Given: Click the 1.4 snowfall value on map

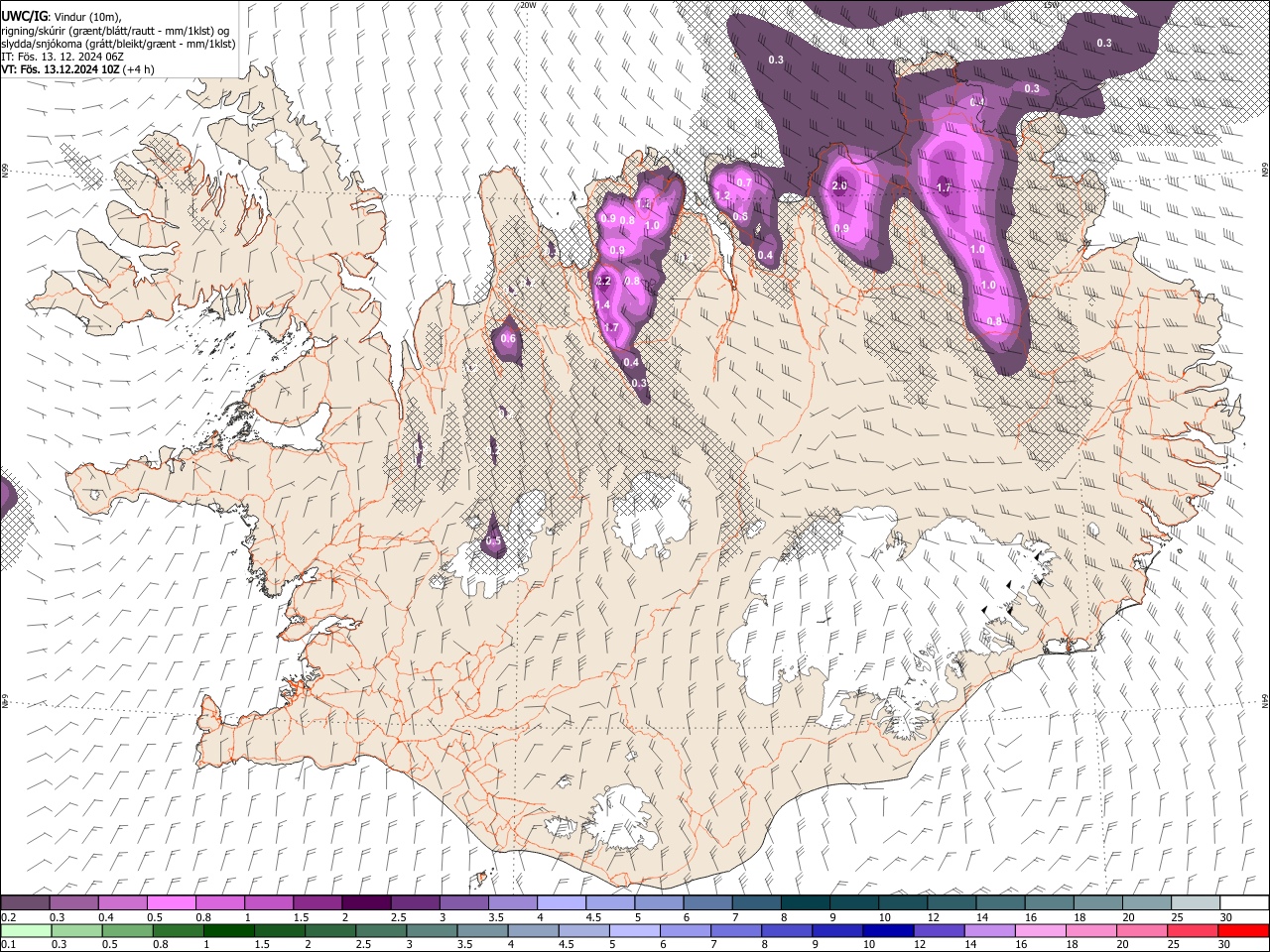Looking at the screenshot, I should [603, 305].
